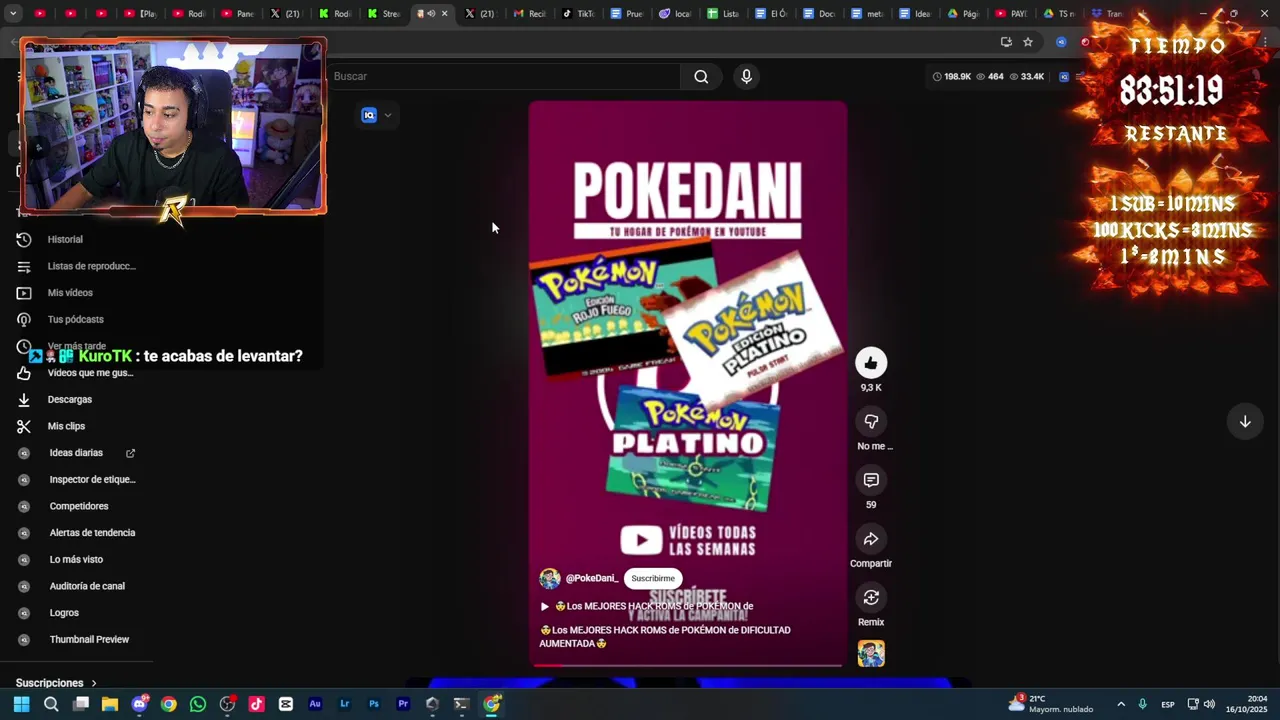Switch to the Gmail 'Recil' tab
The width and height of the screenshot is (1280, 720).
(x=530, y=14)
